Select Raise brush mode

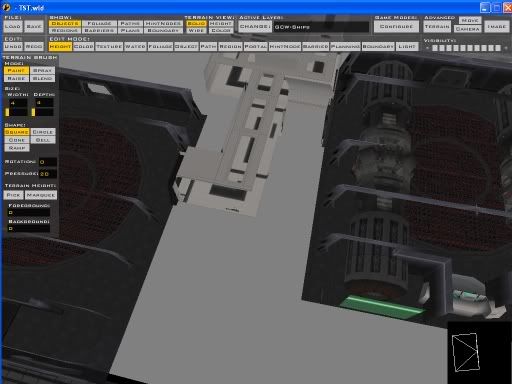pyautogui.click(x=16, y=78)
